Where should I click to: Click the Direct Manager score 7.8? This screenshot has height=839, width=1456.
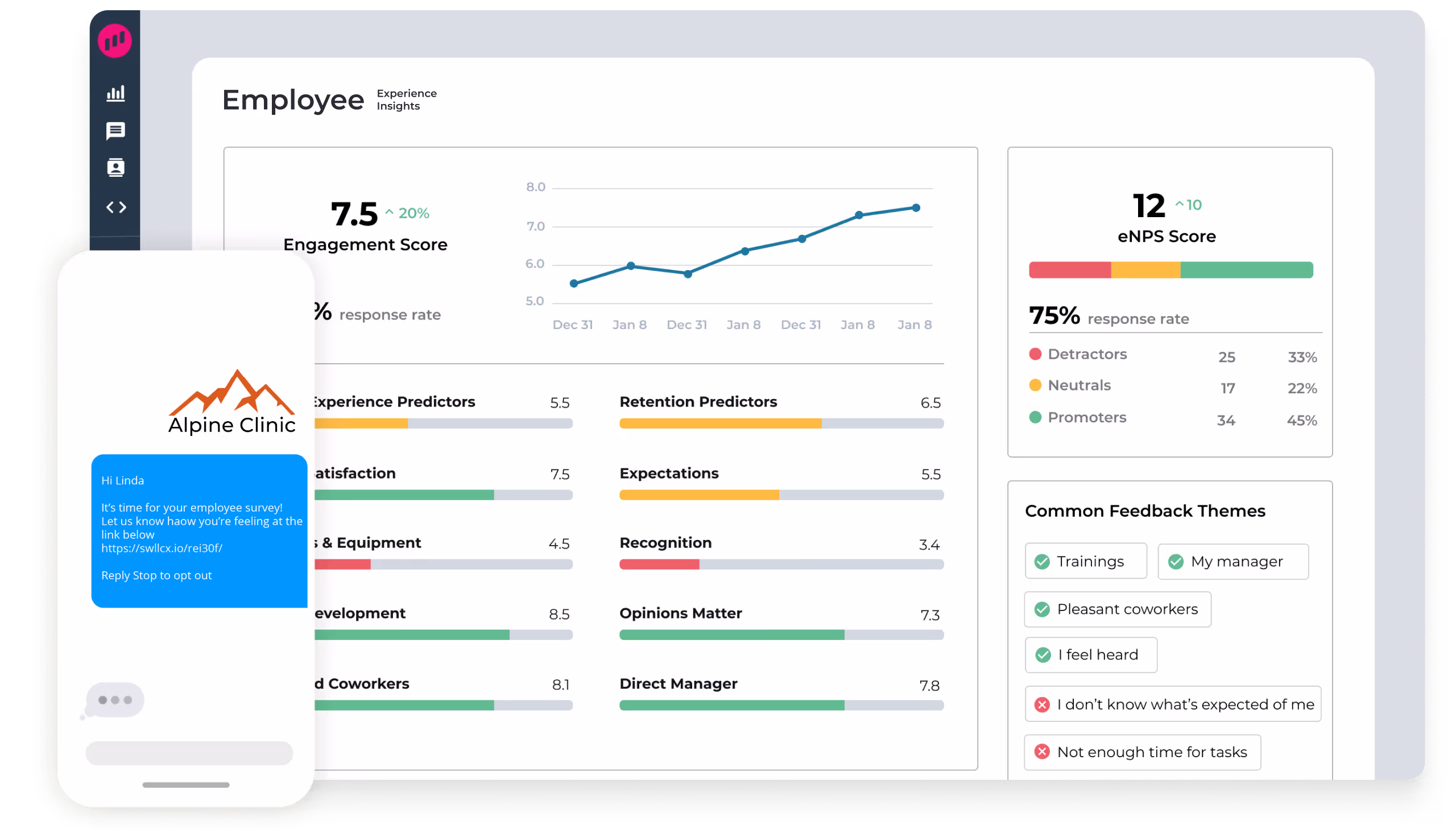pos(929,686)
